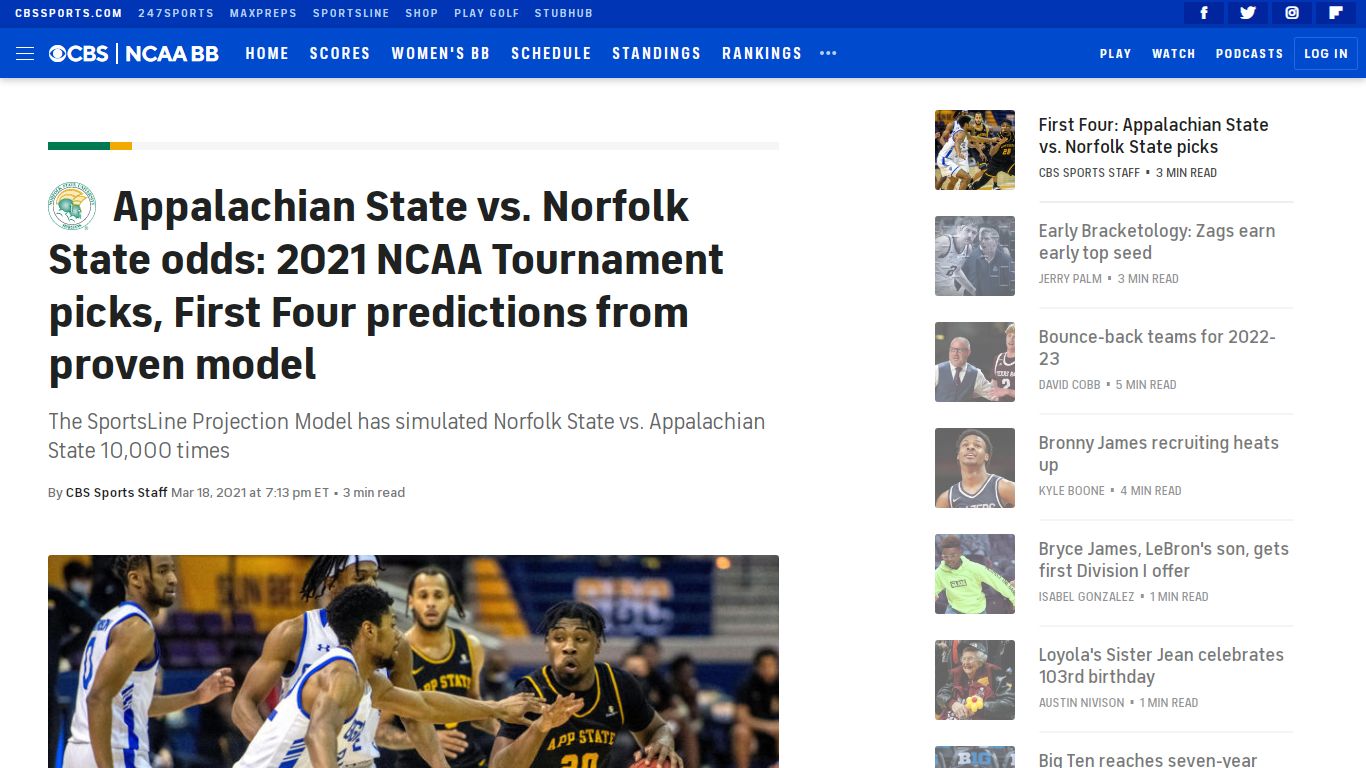Read Bounce-back teams for 2022-23 headline

[1157, 348]
